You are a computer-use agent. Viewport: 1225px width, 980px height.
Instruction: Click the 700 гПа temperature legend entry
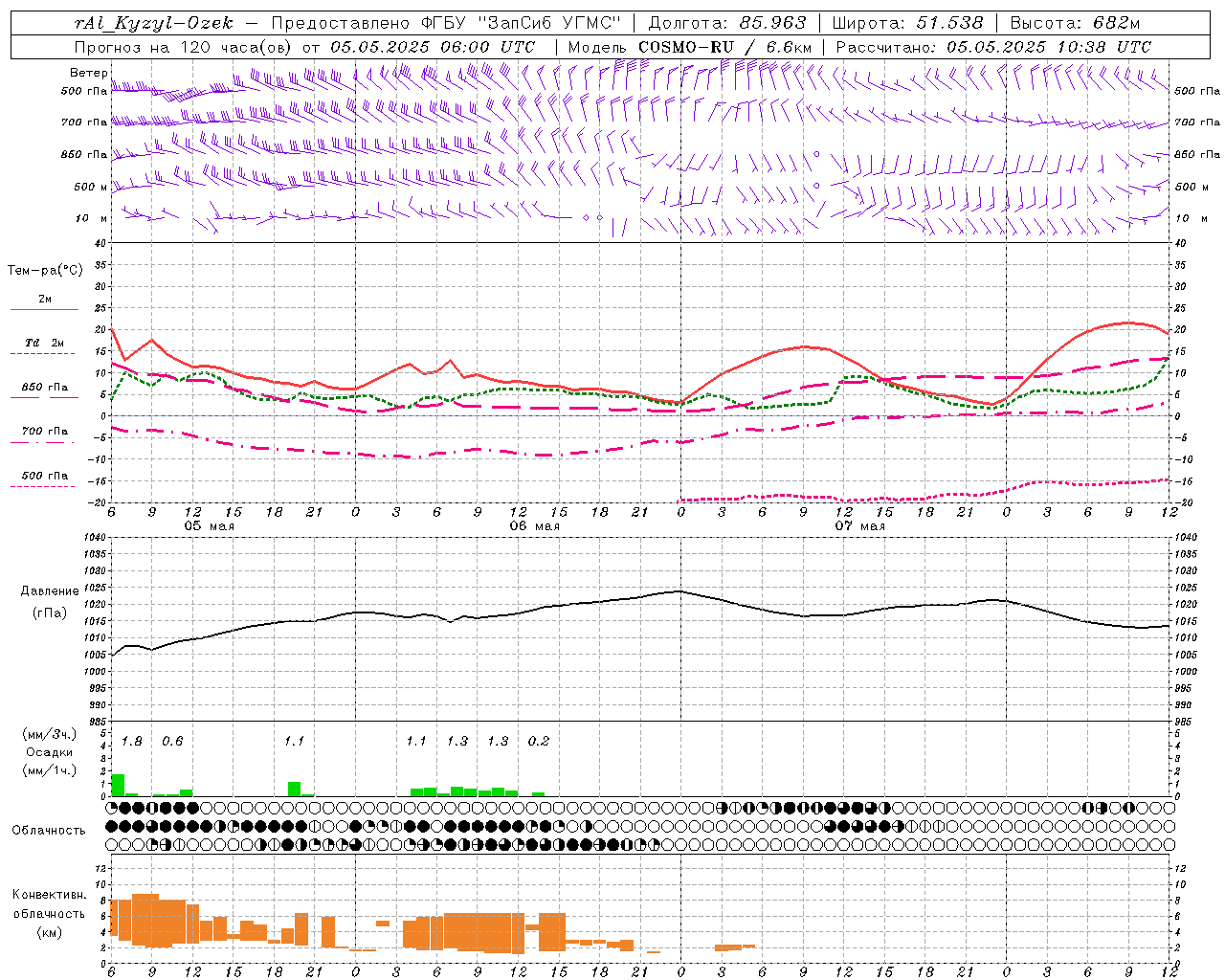click(x=45, y=431)
